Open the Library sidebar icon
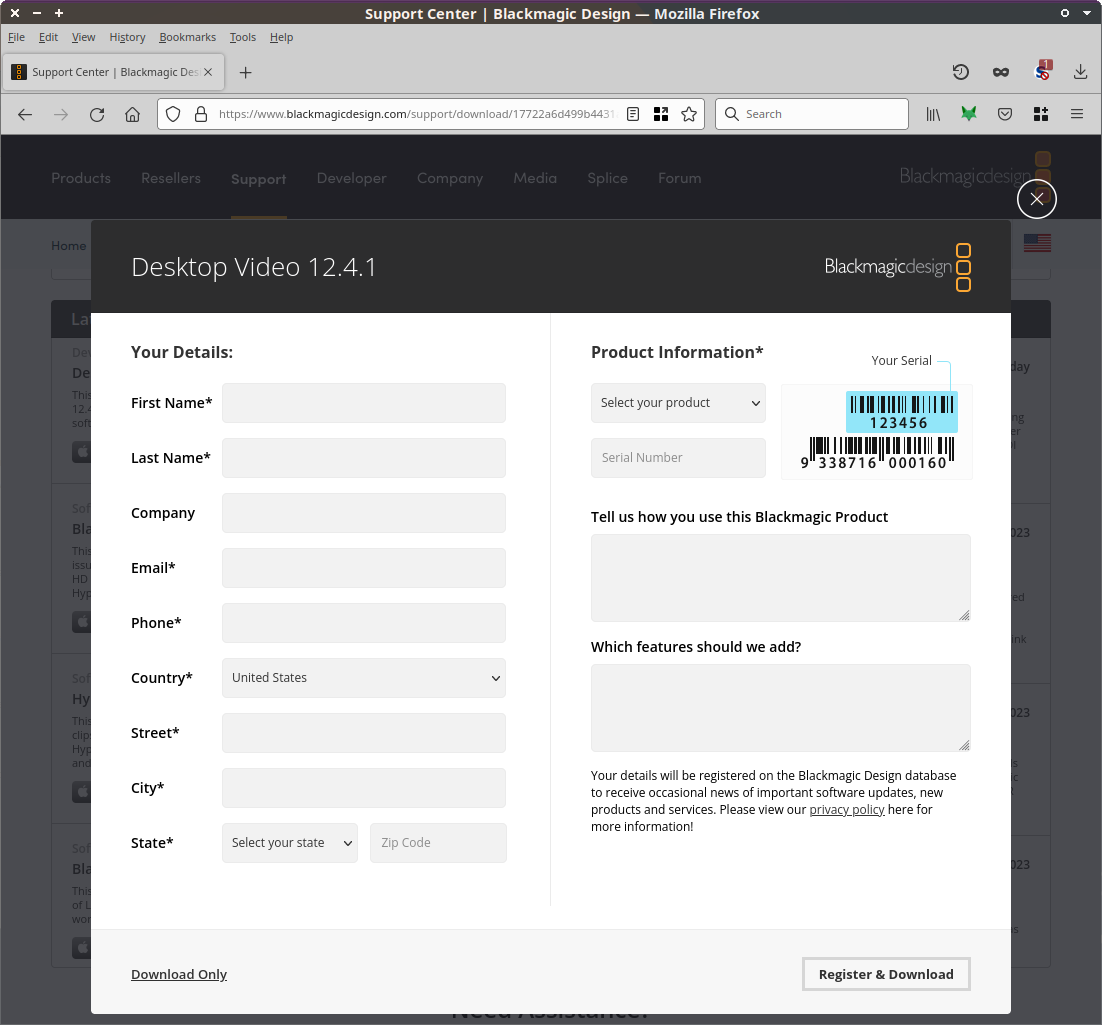Image resolution: width=1102 pixels, height=1025 pixels. coord(933,114)
